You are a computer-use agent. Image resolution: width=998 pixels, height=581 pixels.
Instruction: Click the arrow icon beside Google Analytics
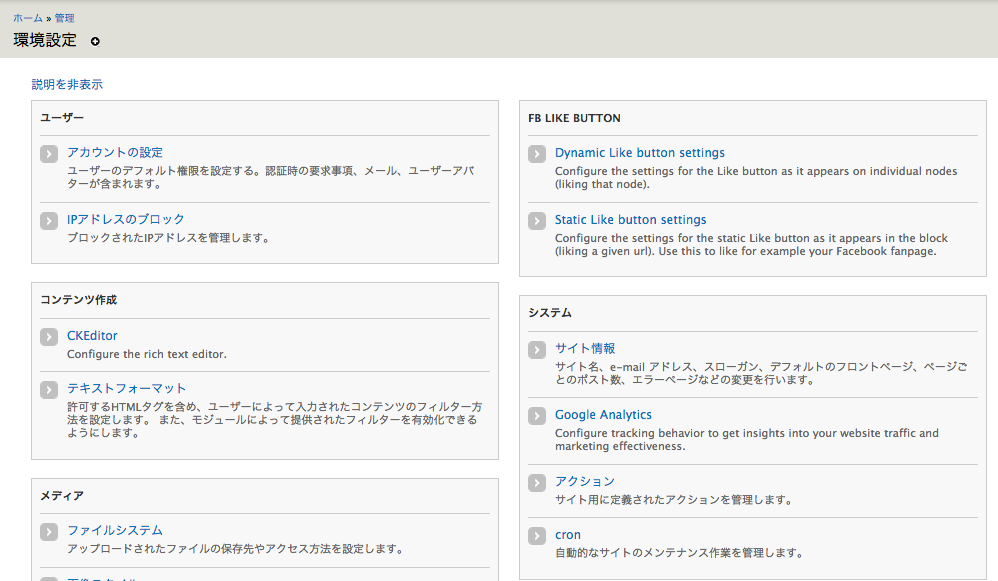click(537, 416)
